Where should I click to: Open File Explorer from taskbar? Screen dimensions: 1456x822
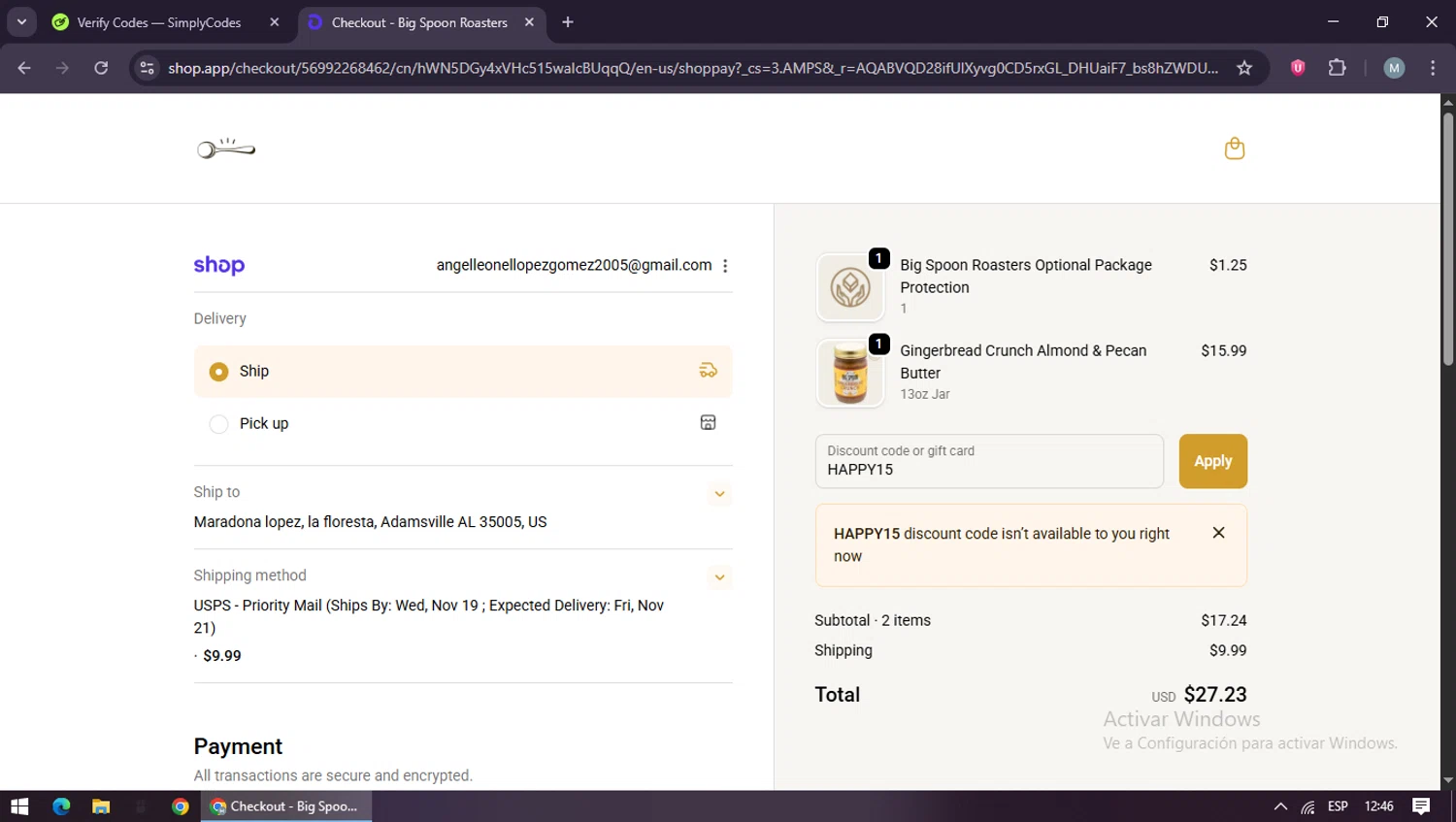coord(101,806)
